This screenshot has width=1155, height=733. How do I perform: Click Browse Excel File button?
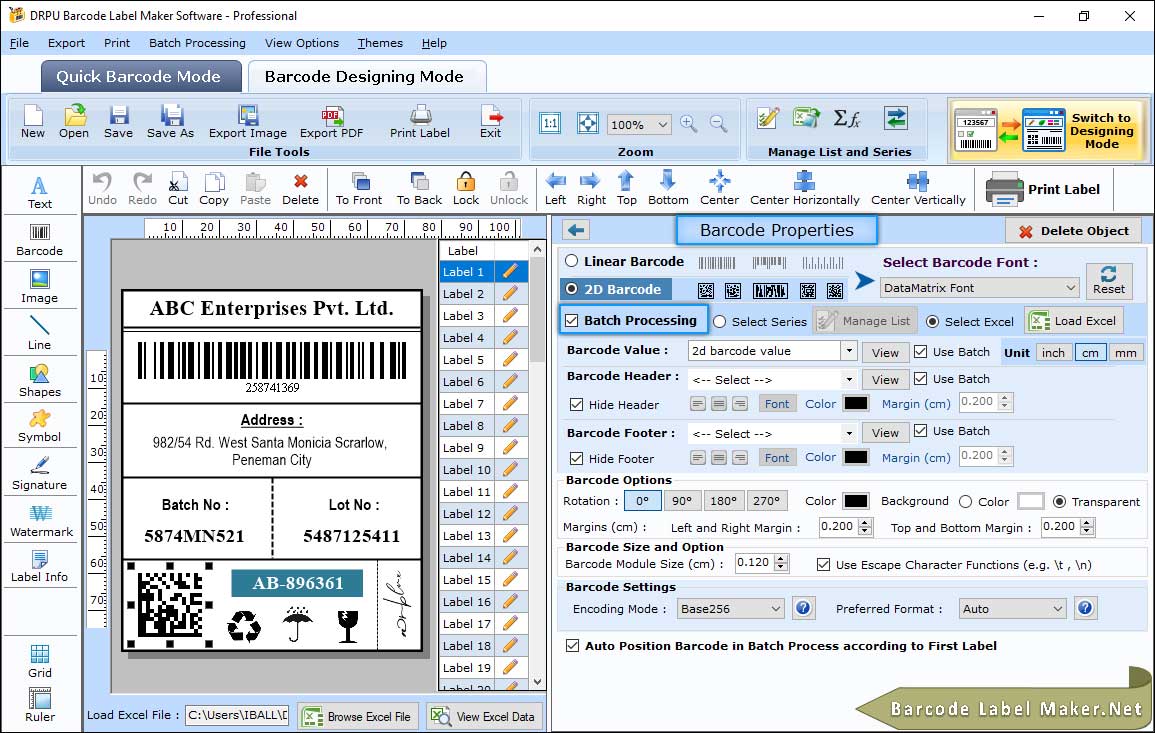point(358,716)
